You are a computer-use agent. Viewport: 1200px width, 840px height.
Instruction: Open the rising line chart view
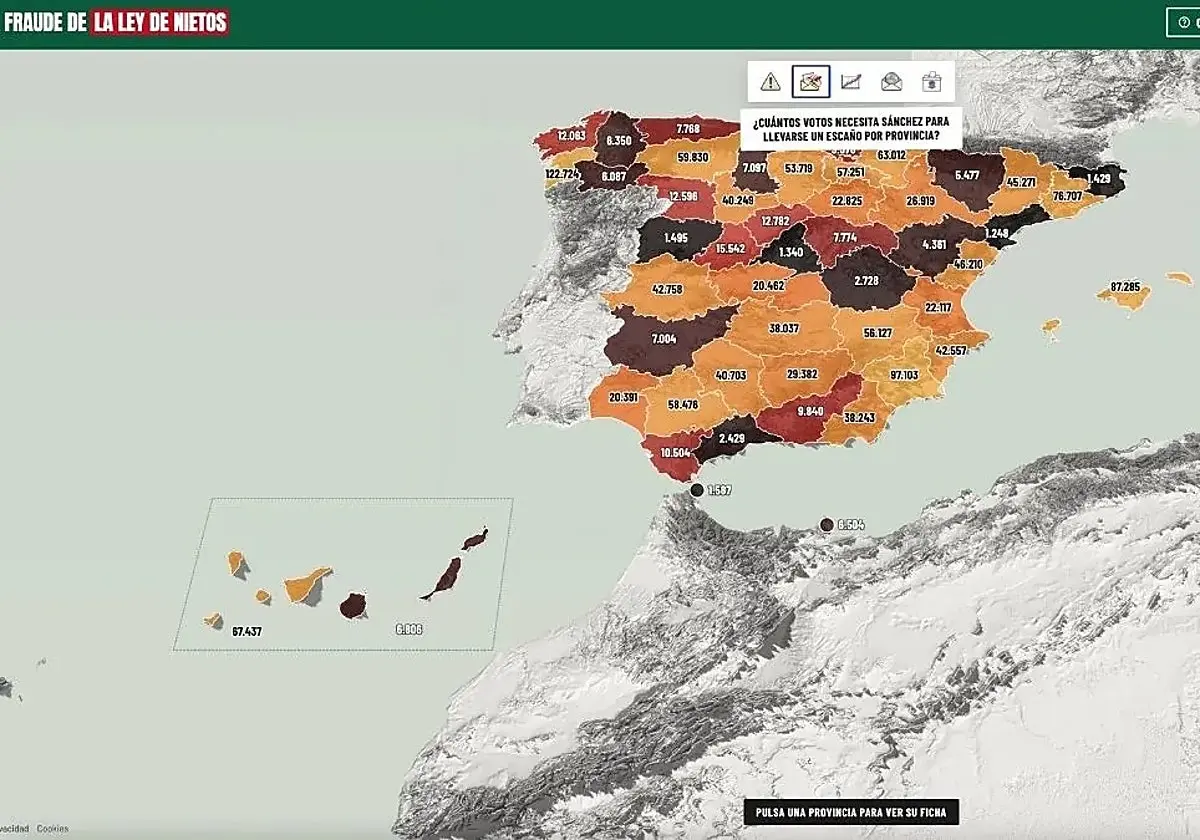(x=851, y=82)
